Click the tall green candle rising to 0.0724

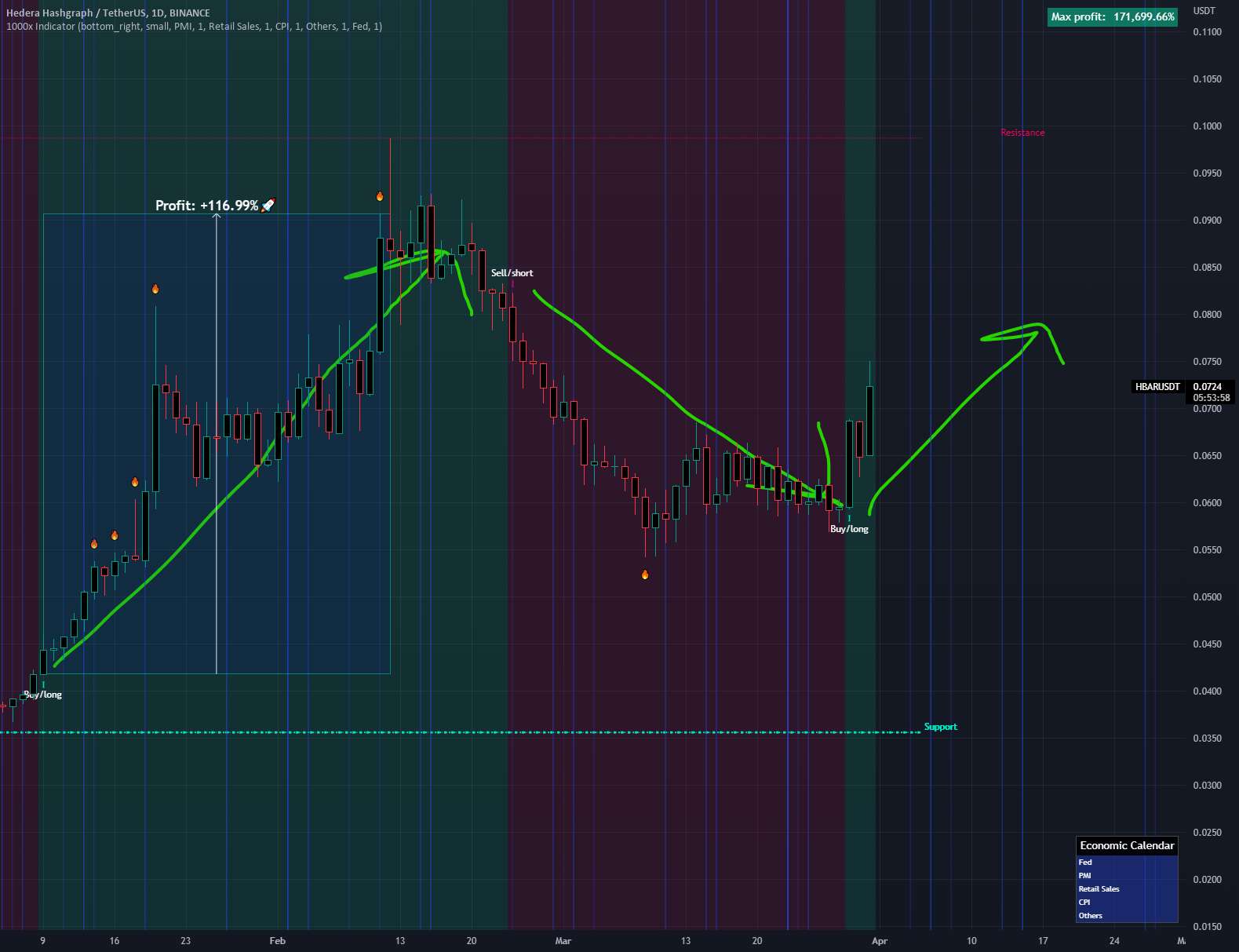pos(869,420)
